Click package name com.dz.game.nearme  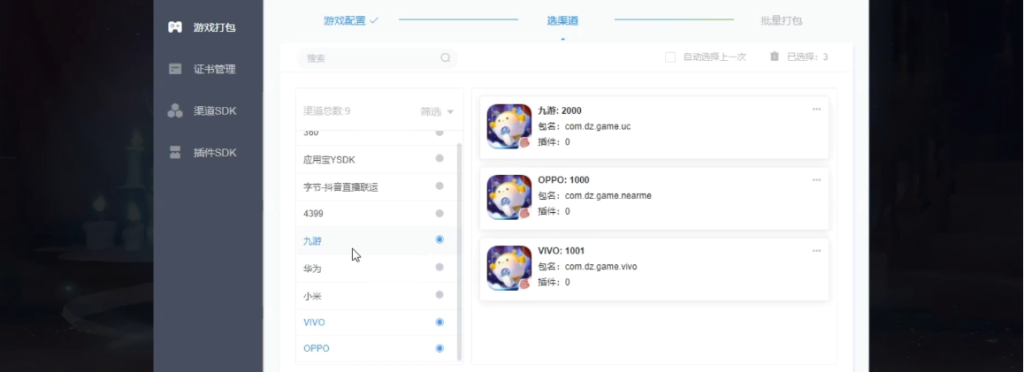pyautogui.click(x=609, y=196)
